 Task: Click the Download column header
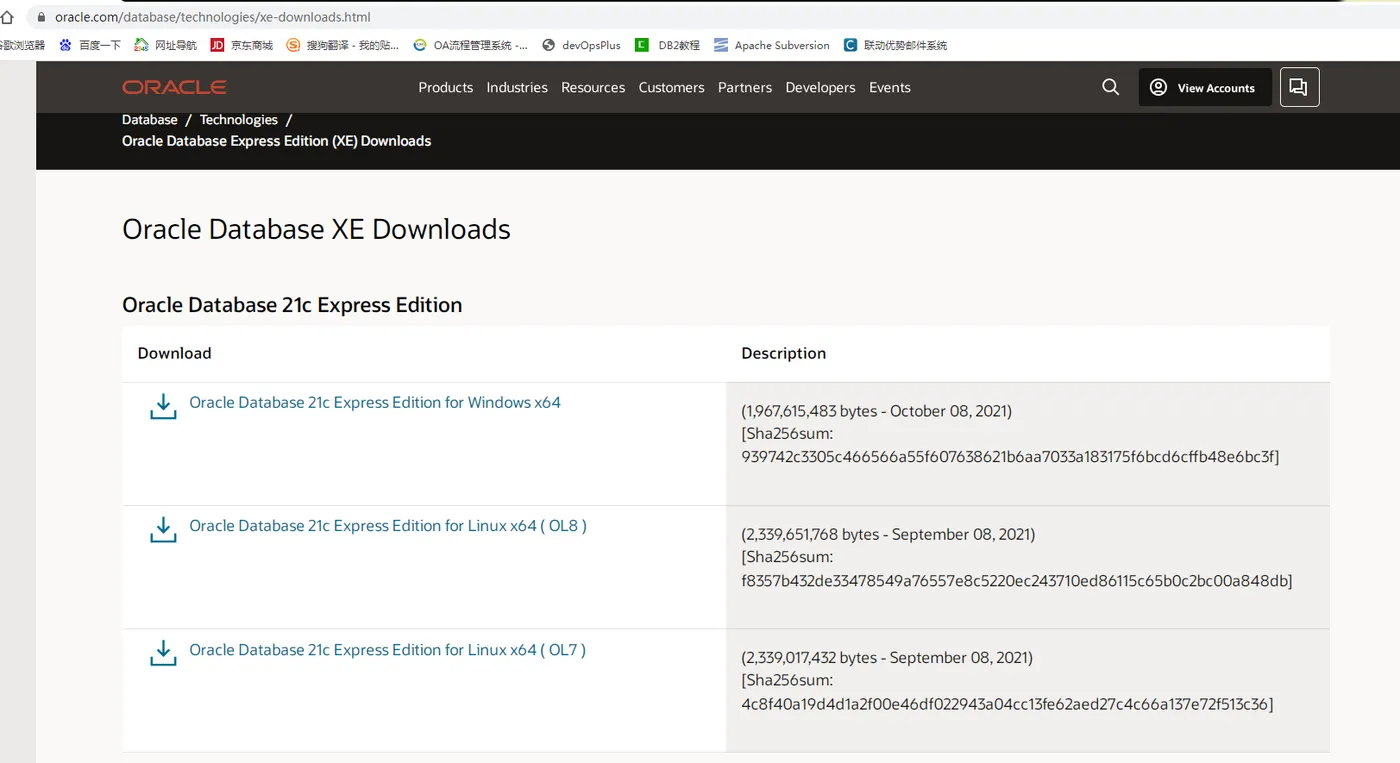175,353
